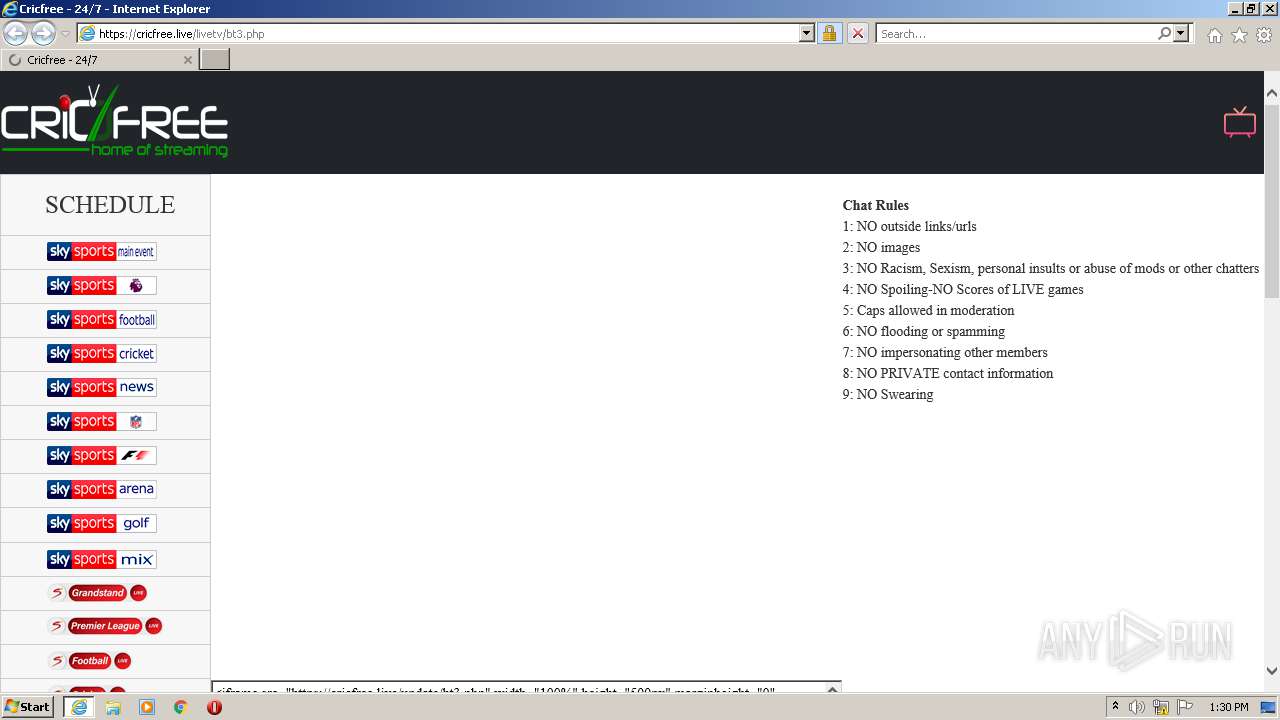Click the Cricfree home of streaming logo

pos(114,122)
